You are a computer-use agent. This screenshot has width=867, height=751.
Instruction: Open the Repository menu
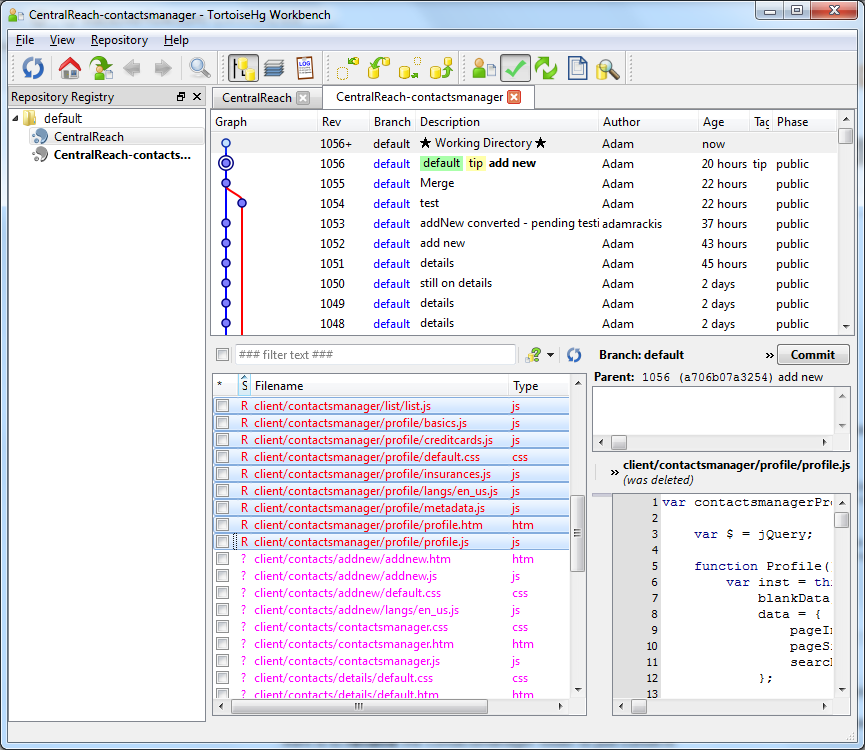pos(119,40)
